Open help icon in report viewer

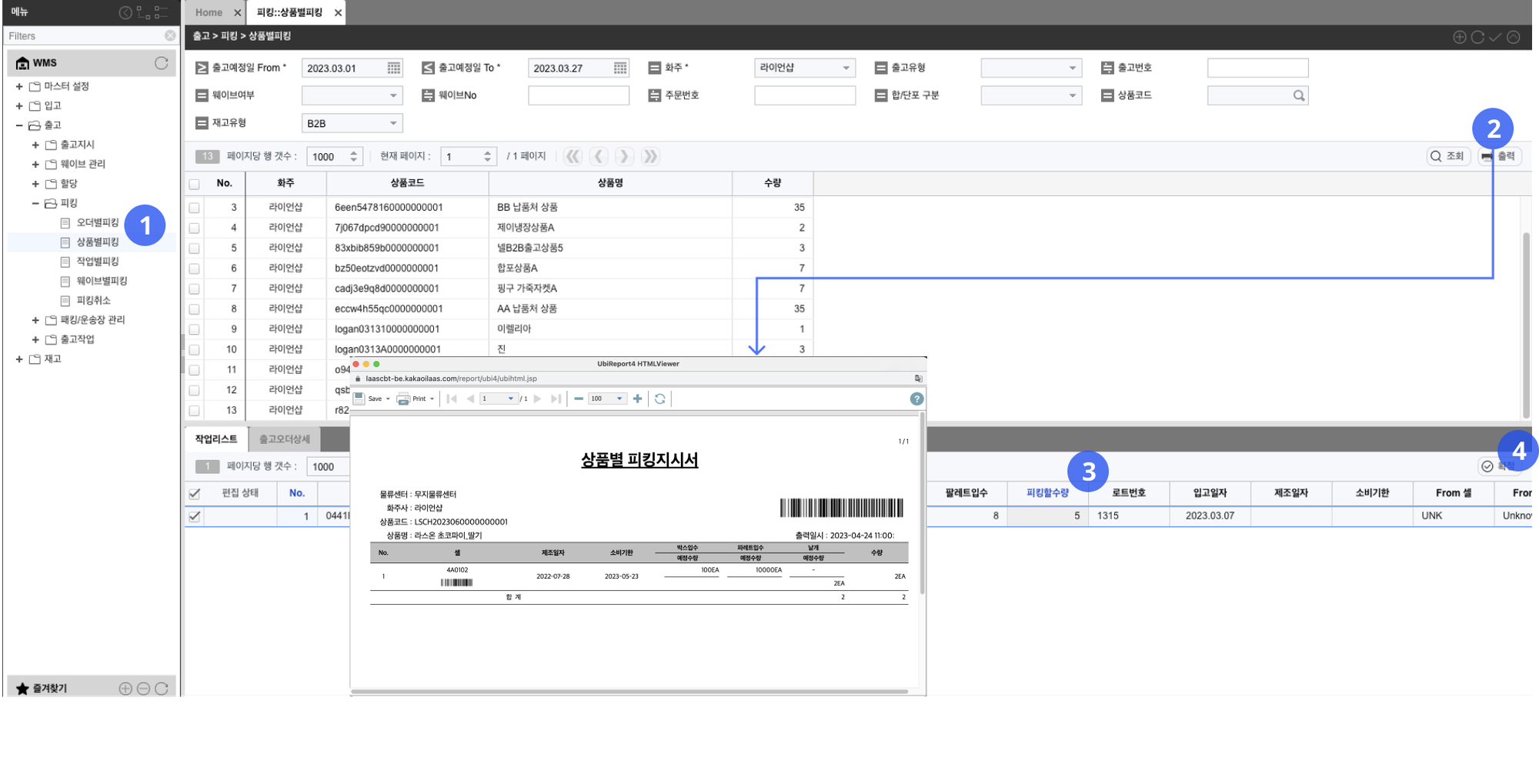tap(916, 399)
